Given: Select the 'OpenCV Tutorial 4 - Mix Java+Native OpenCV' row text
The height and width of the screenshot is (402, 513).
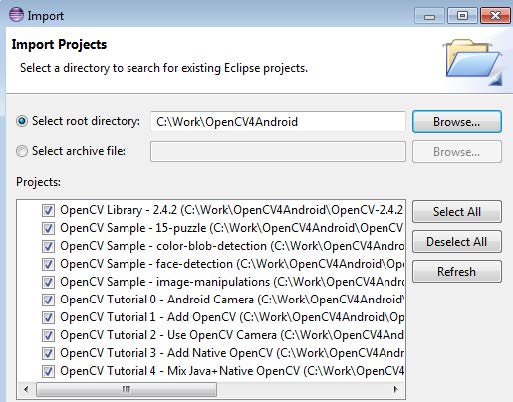Looking at the screenshot, I should (x=232, y=371).
